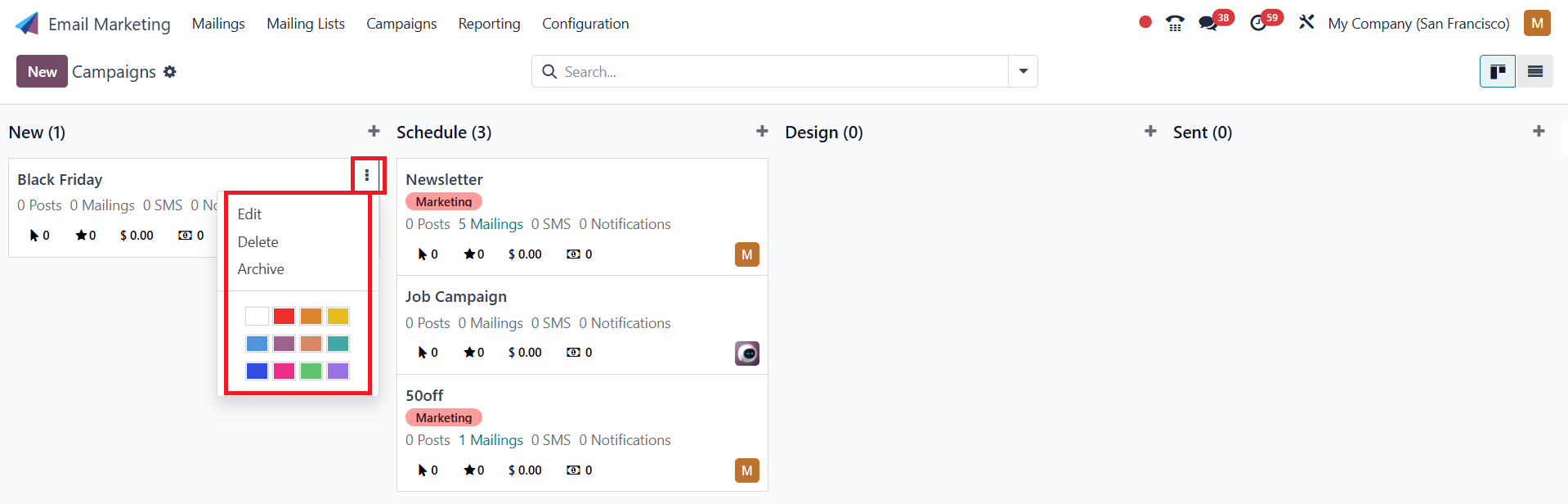Click the star icon on Job Campaign card
This screenshot has width=1568, height=504.
tap(469, 353)
